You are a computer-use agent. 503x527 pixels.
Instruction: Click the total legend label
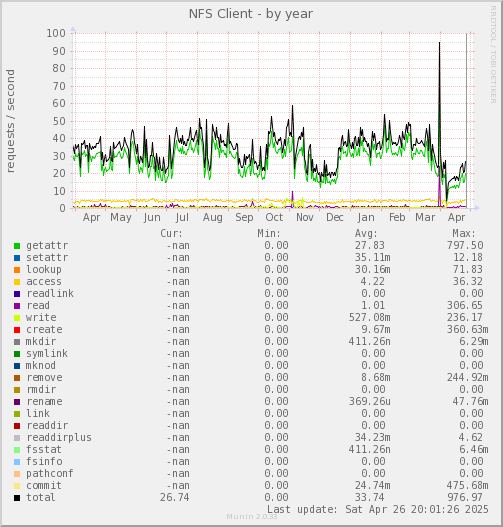(41, 497)
